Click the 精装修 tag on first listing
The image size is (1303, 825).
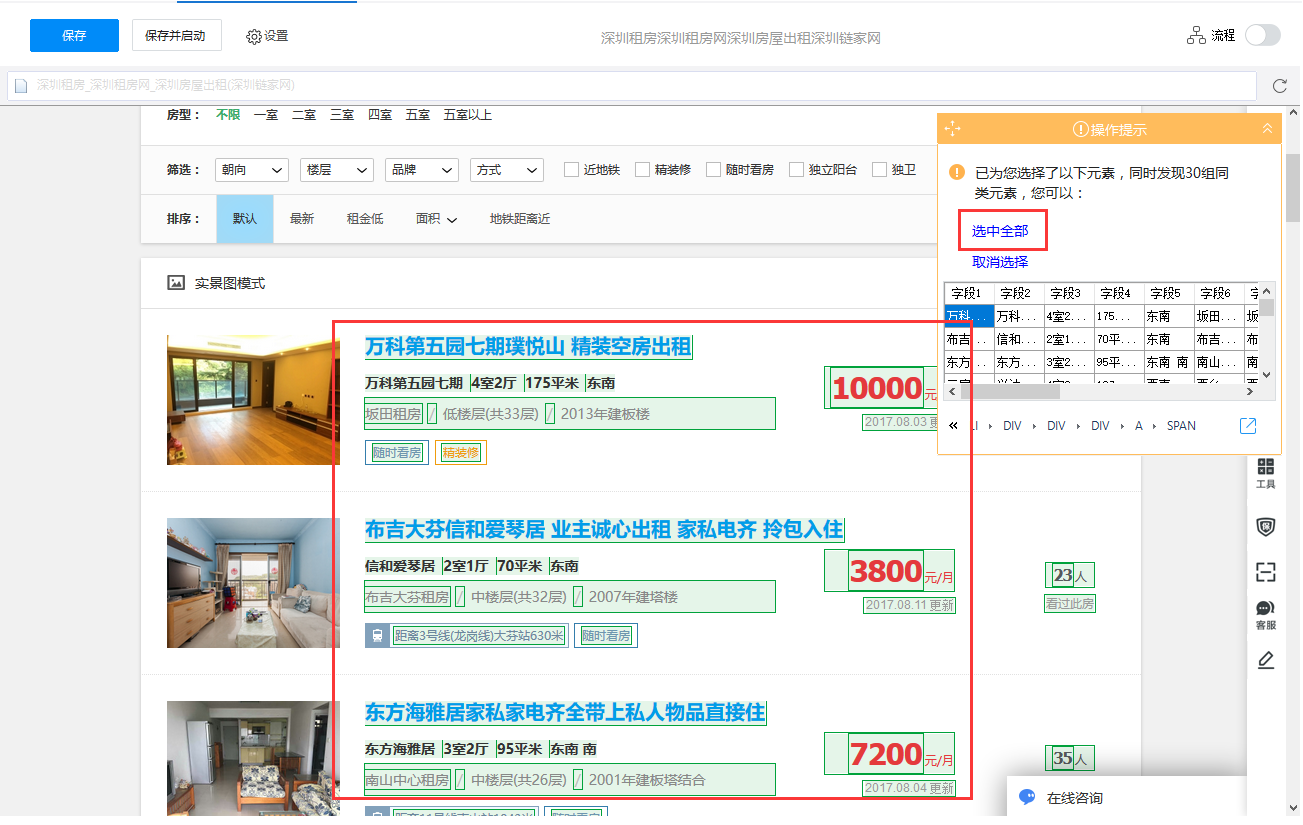pos(461,453)
